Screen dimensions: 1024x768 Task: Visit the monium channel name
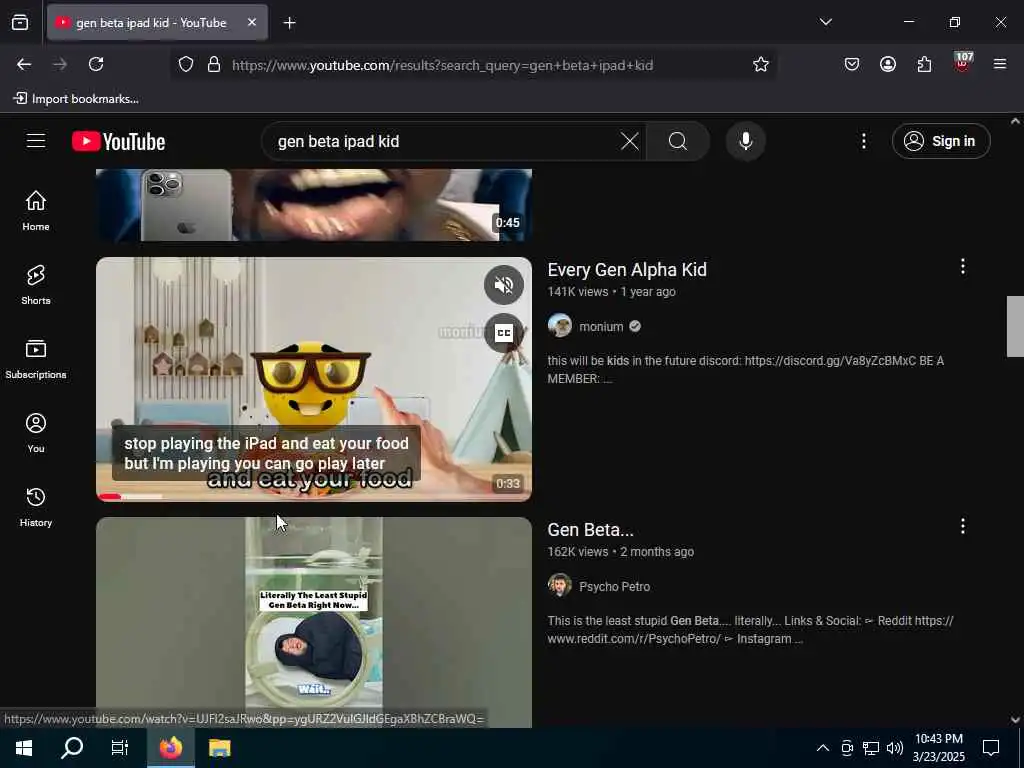(601, 327)
